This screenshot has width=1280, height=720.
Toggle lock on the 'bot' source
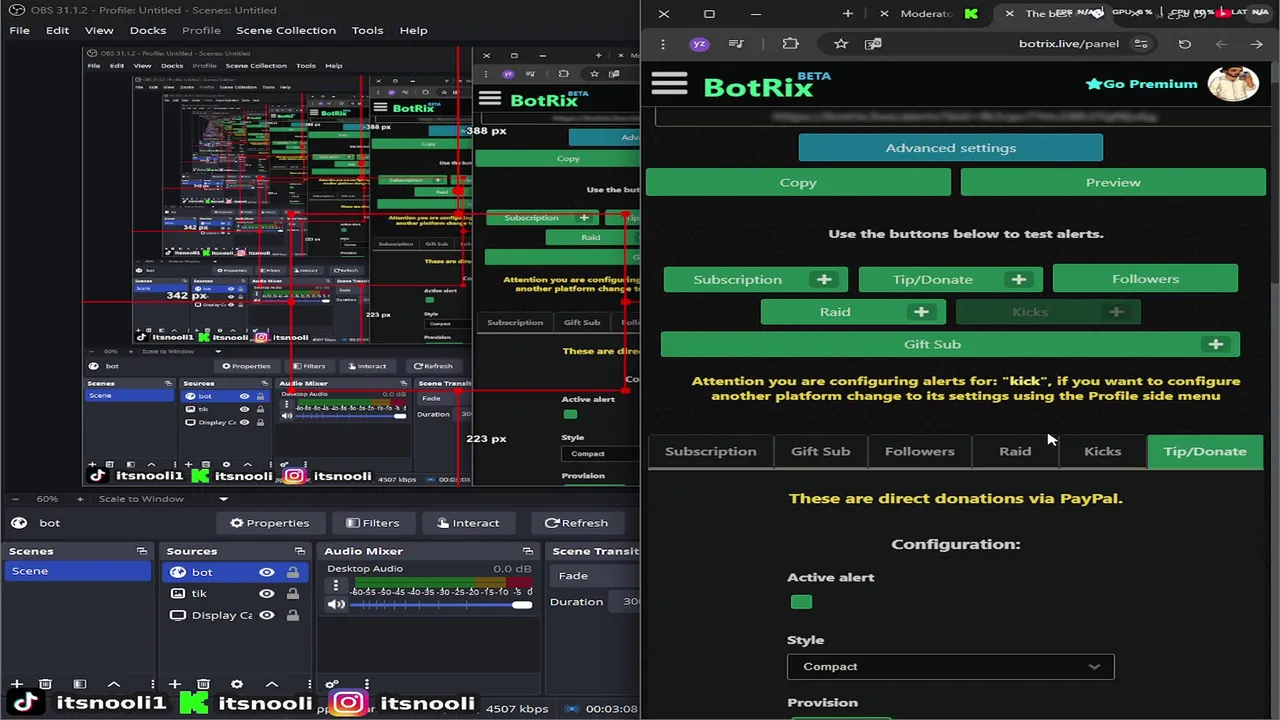pos(292,572)
